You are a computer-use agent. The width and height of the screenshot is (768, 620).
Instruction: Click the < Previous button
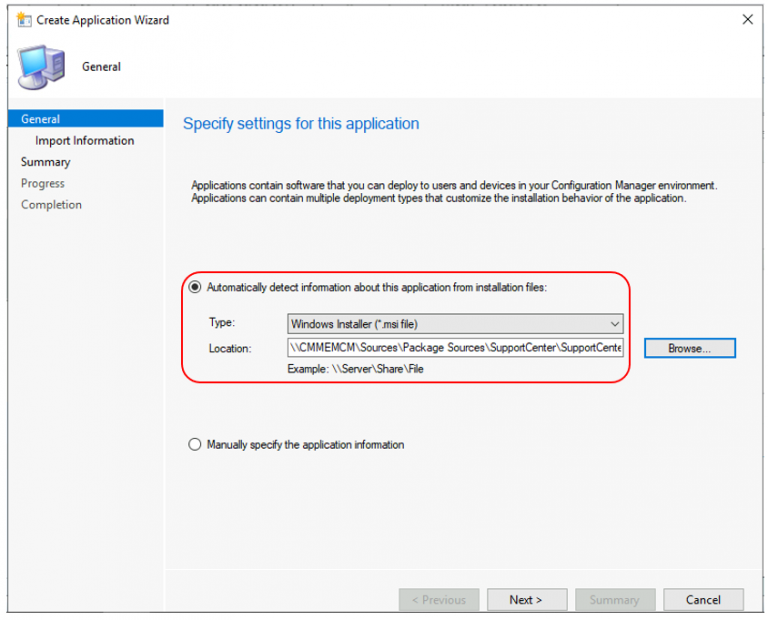click(438, 600)
